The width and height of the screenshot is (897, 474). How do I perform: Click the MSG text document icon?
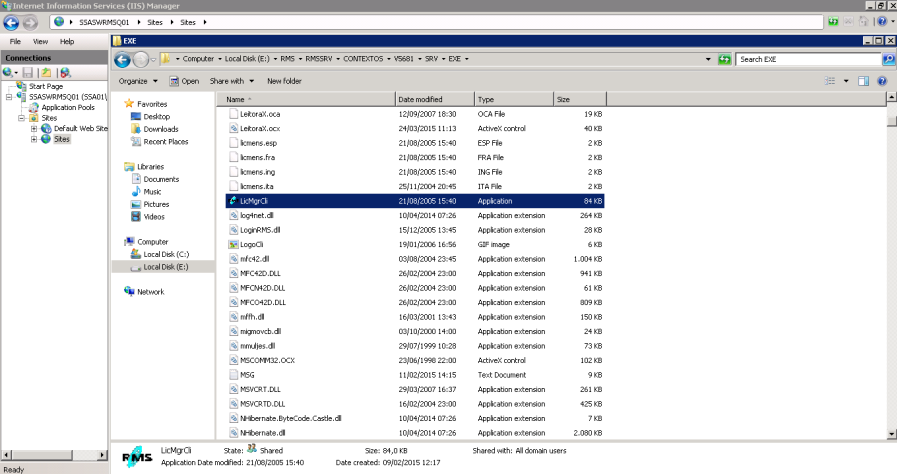[x=233, y=375]
